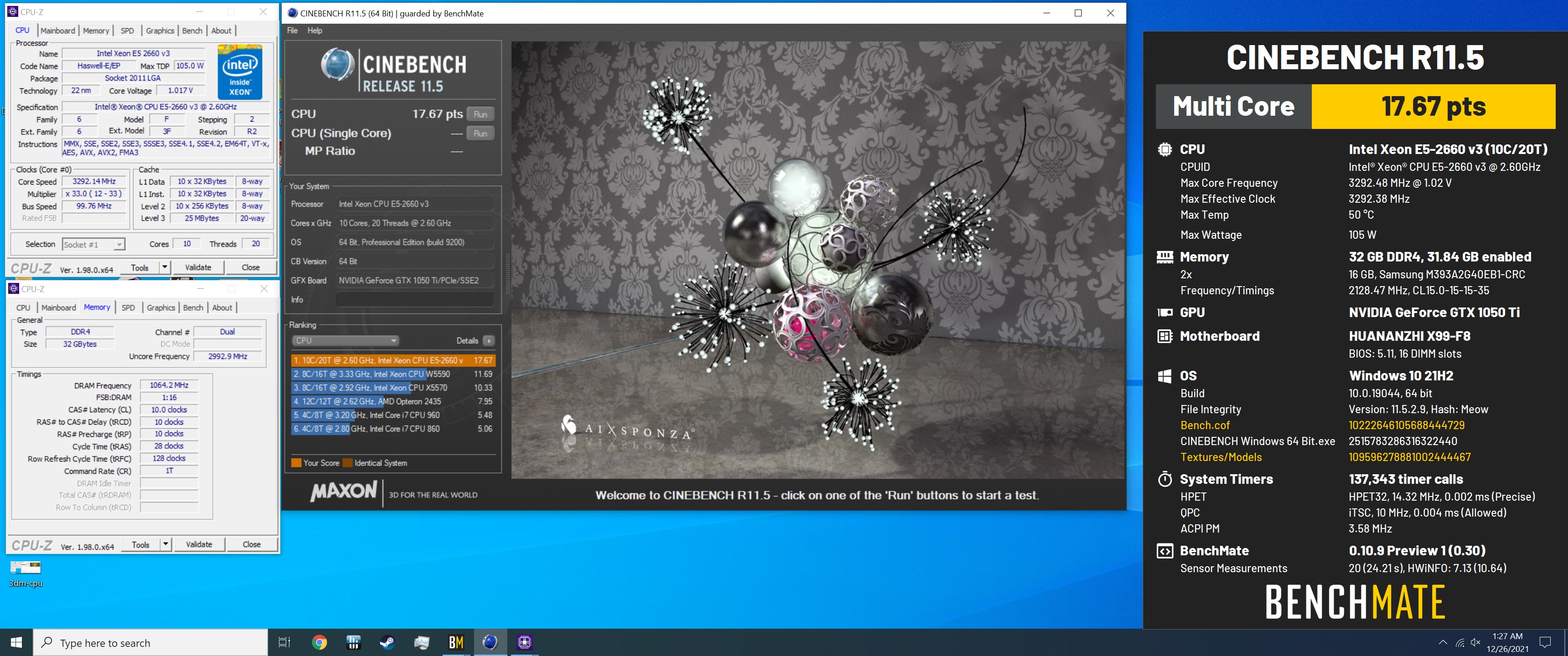Run the CPU Single Core test

(480, 134)
